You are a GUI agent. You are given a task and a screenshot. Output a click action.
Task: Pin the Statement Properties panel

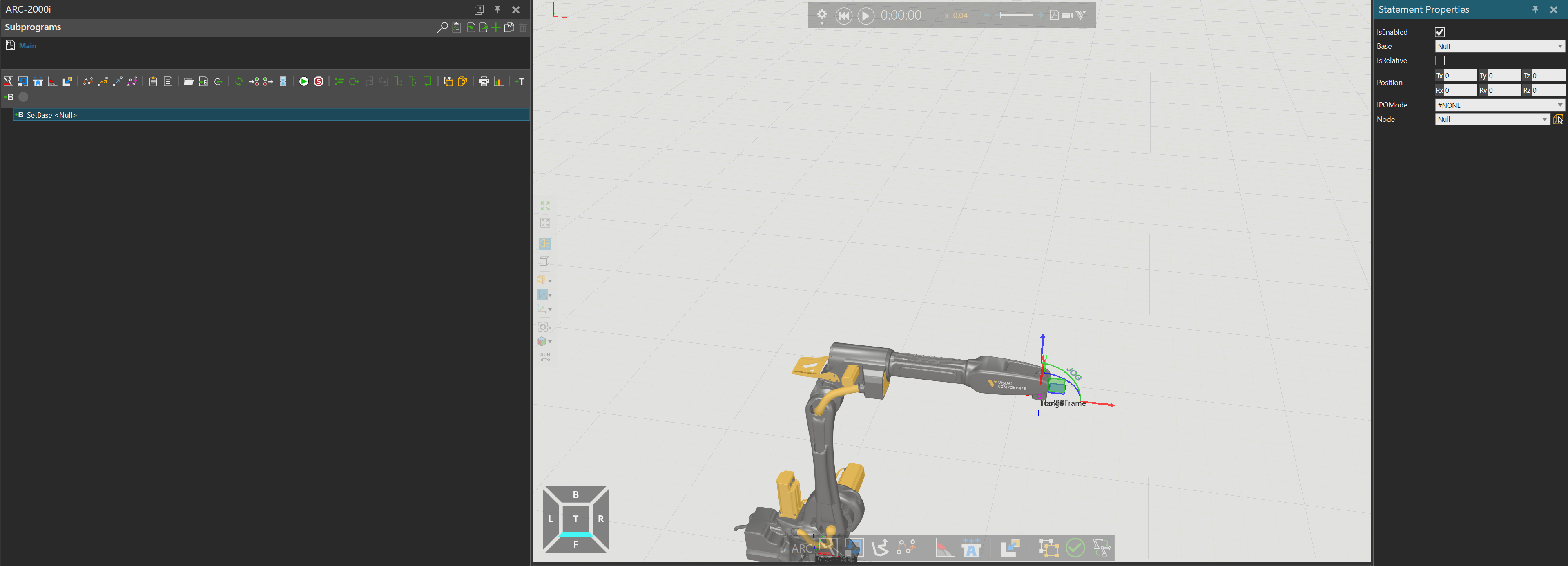(x=1535, y=10)
